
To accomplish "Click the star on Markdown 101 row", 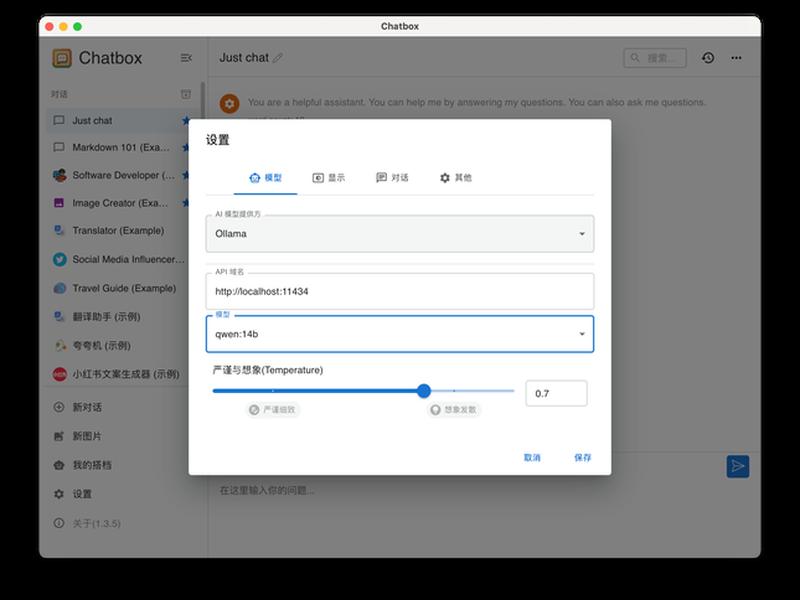I will [186, 147].
